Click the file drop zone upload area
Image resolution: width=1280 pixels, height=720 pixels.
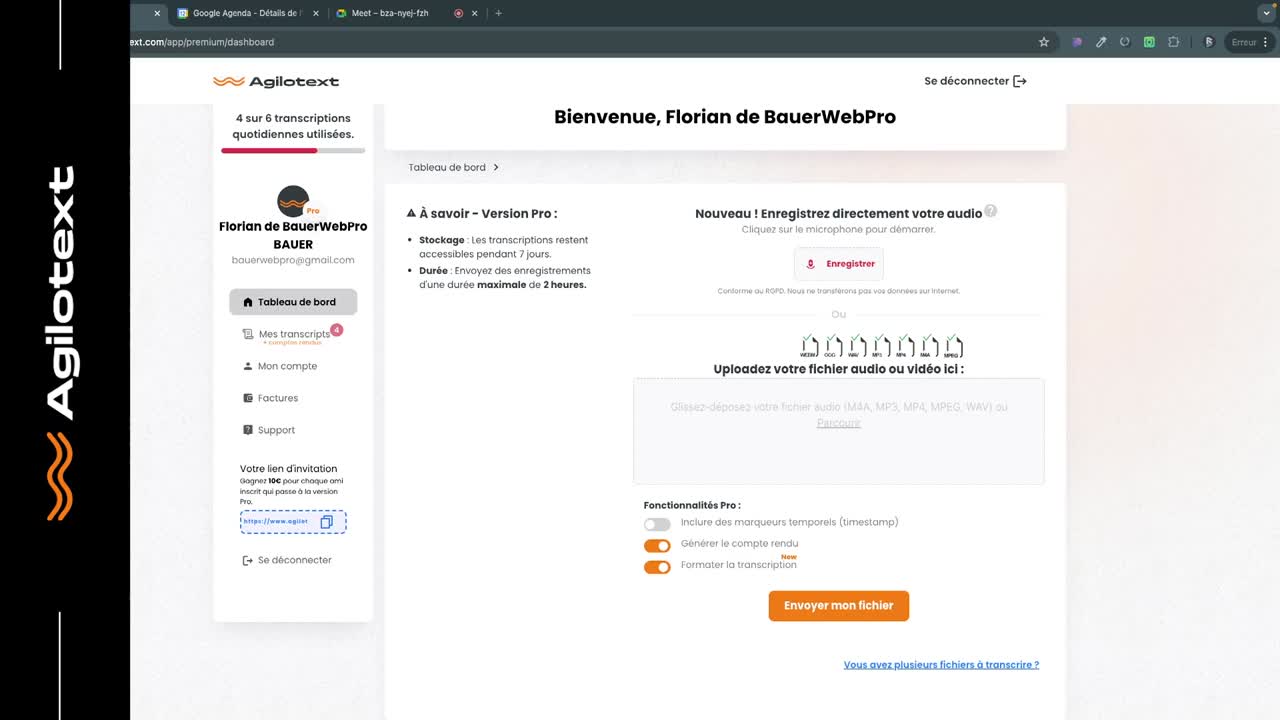[839, 431]
